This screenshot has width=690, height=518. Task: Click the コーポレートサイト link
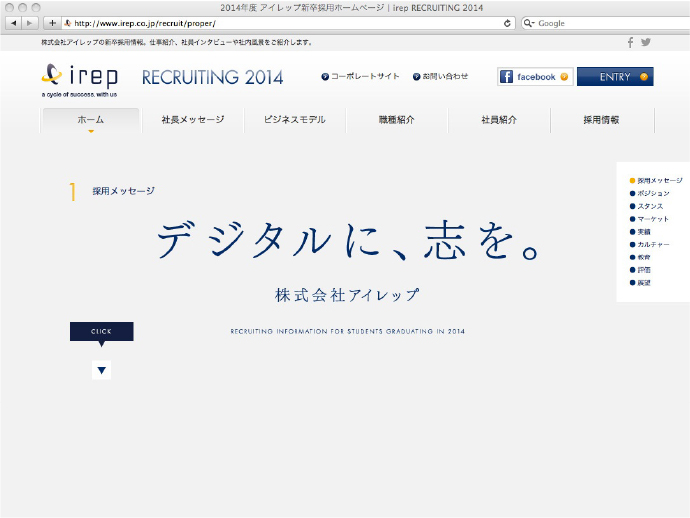[360, 77]
